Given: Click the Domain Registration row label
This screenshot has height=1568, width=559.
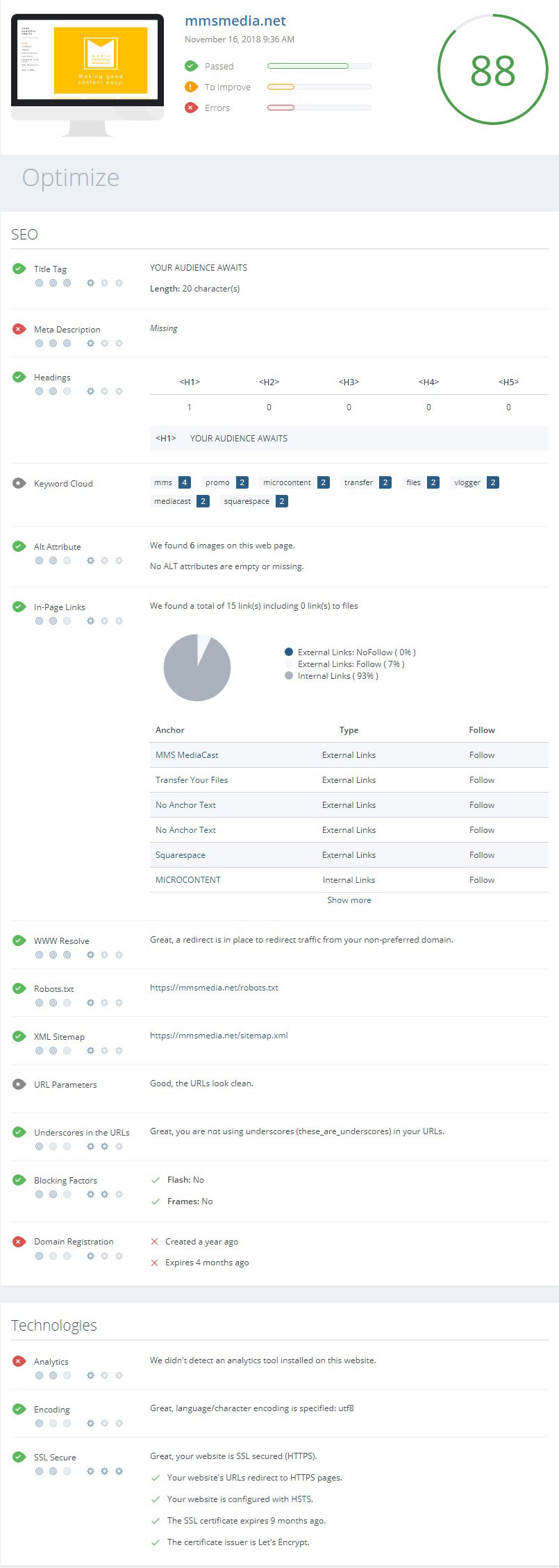Looking at the screenshot, I should [74, 1242].
